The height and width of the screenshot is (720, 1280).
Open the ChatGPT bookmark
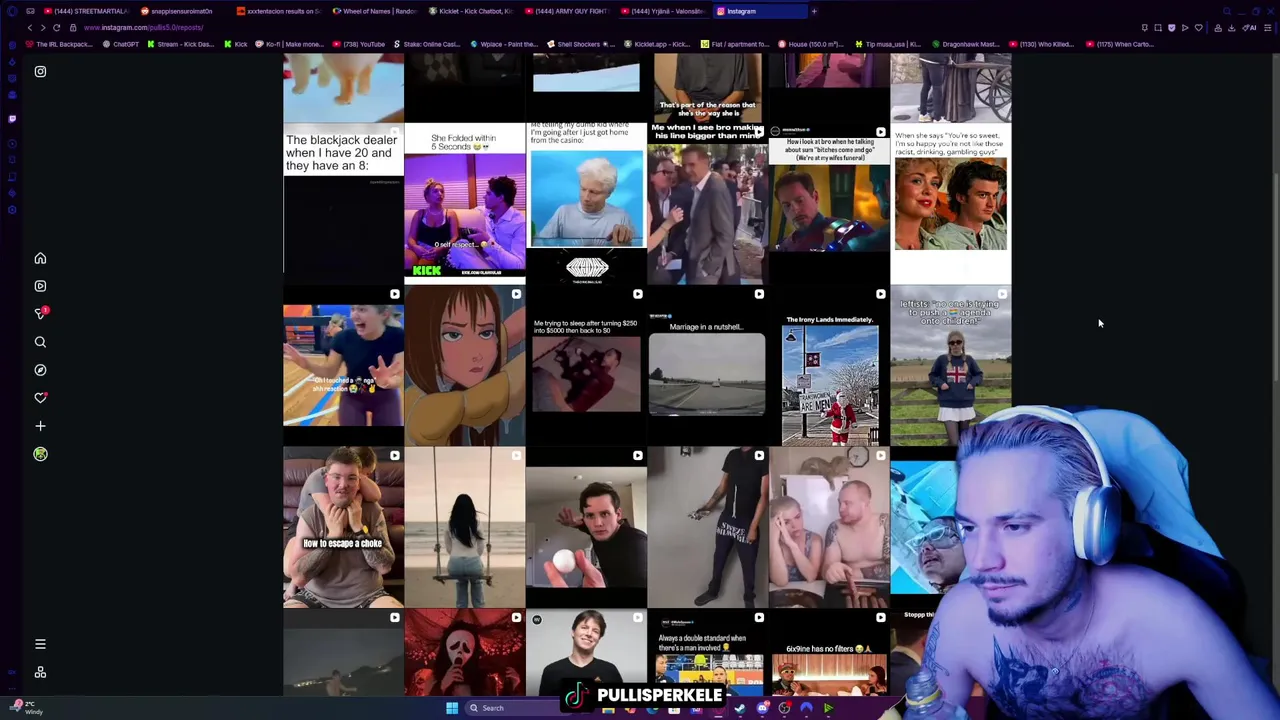click(x=120, y=44)
